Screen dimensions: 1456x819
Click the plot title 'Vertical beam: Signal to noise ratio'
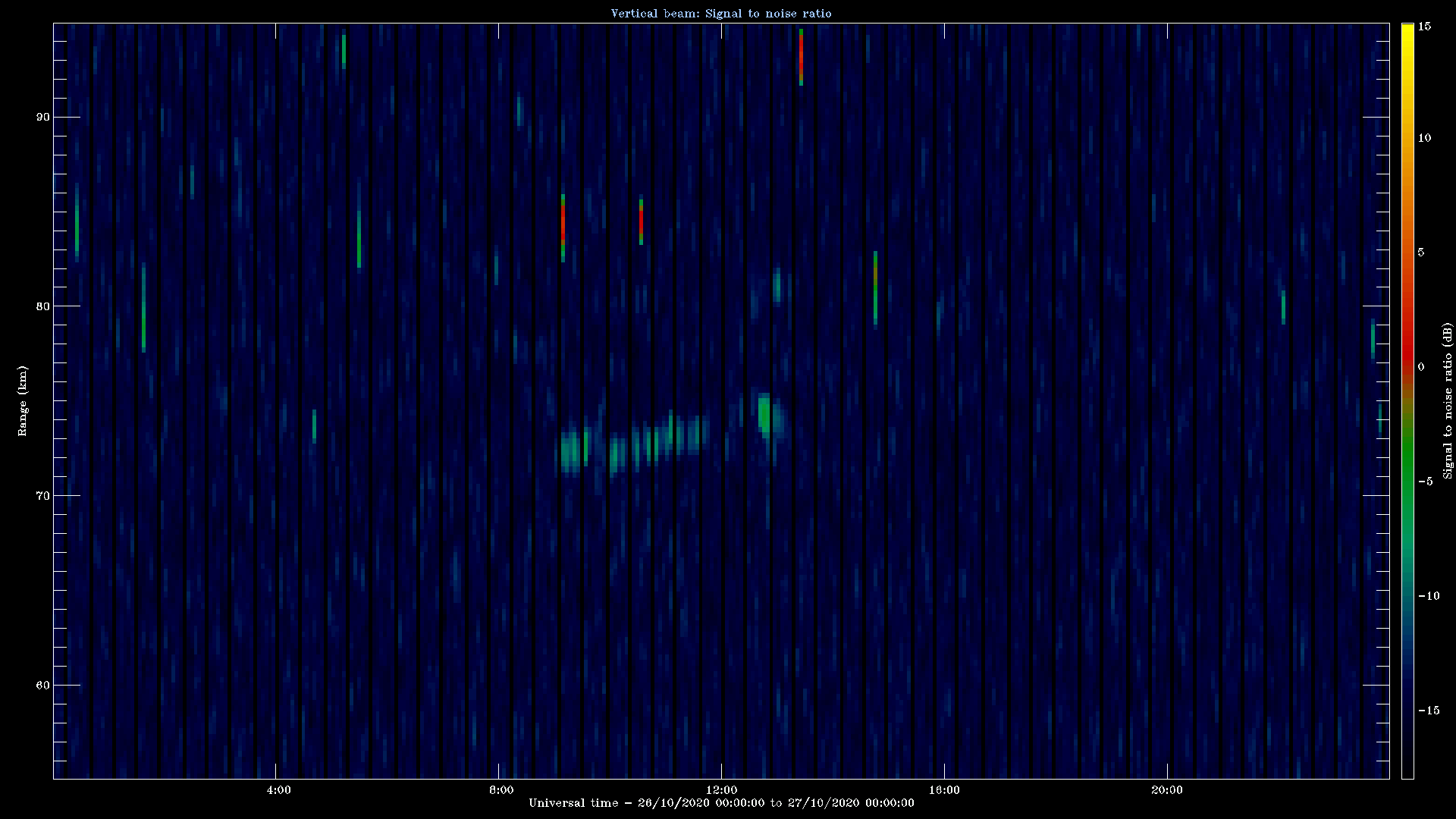tap(721, 13)
